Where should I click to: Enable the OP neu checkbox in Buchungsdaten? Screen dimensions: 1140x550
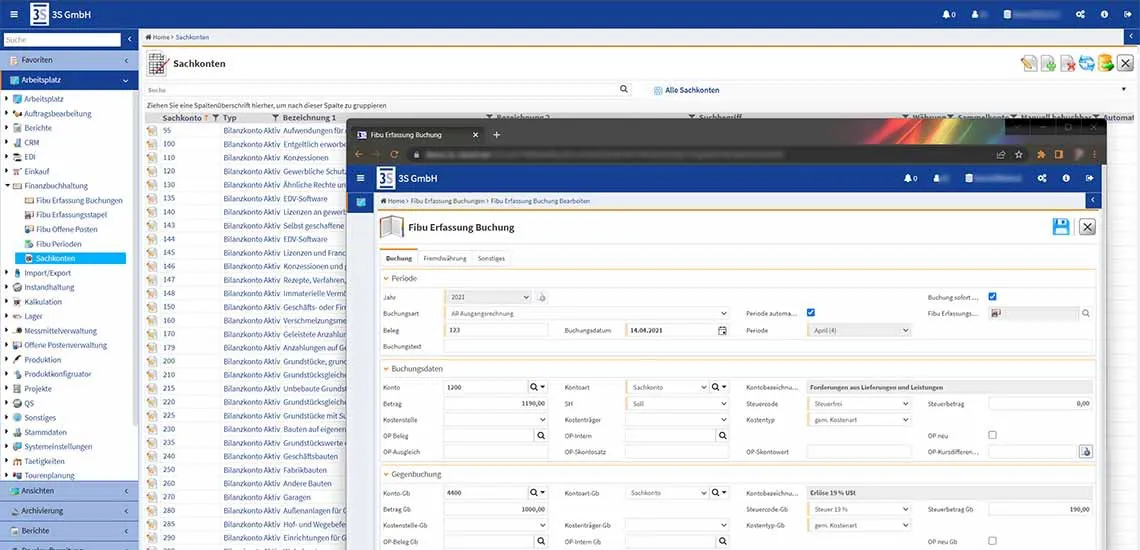point(992,435)
